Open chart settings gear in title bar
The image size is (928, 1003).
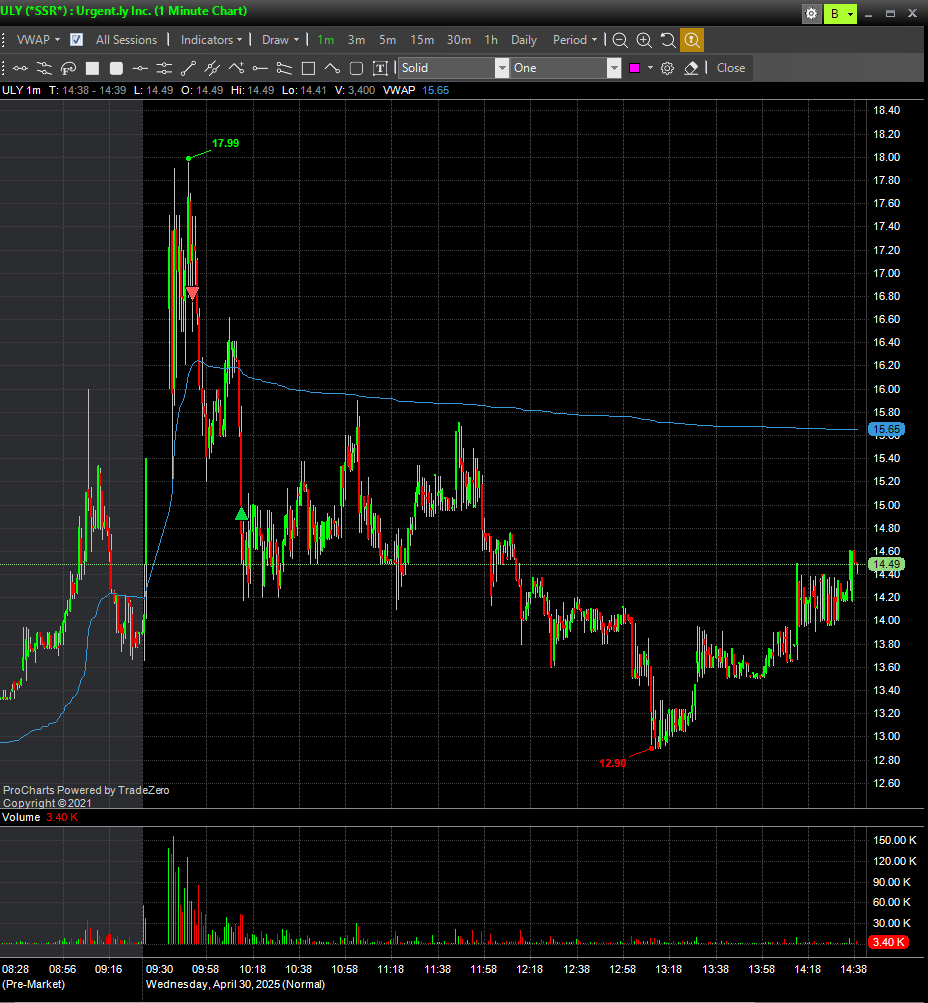coord(811,13)
